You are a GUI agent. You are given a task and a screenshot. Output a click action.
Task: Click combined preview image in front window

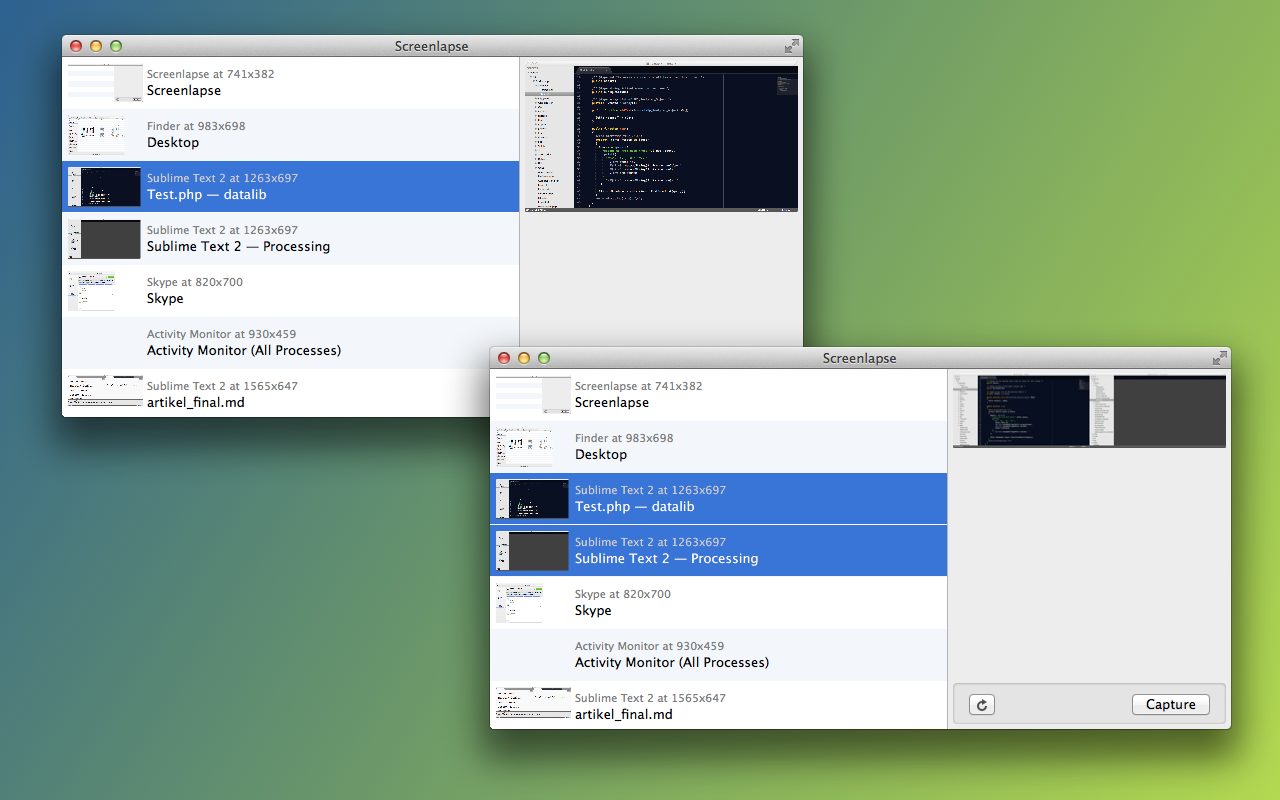coord(1089,411)
